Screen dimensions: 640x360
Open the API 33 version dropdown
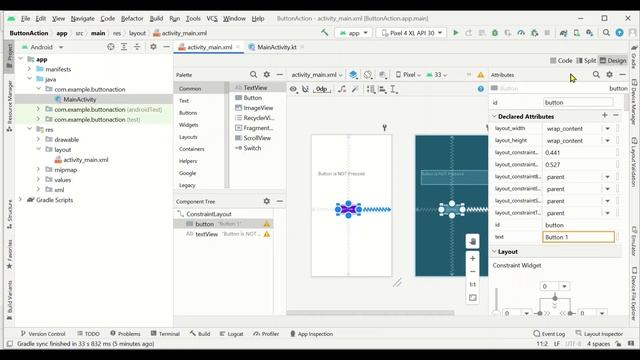pyautogui.click(x=437, y=75)
